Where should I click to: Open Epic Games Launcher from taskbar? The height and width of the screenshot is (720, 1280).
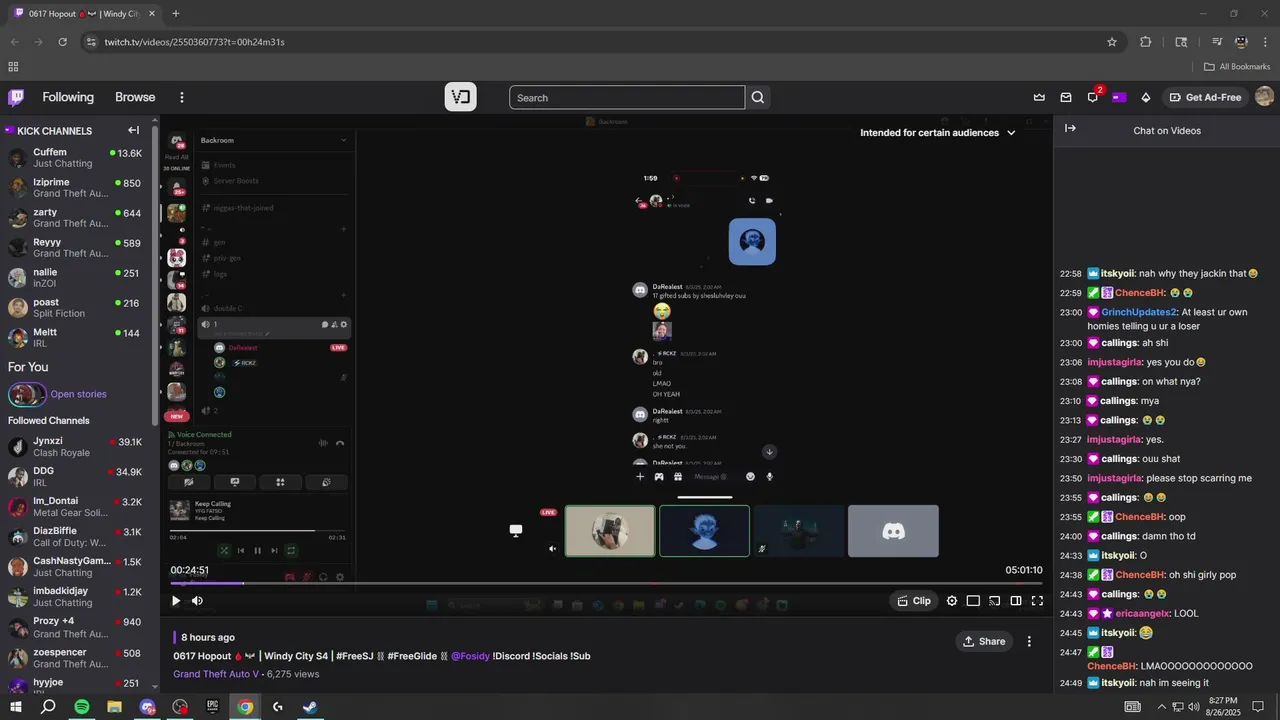coord(212,707)
